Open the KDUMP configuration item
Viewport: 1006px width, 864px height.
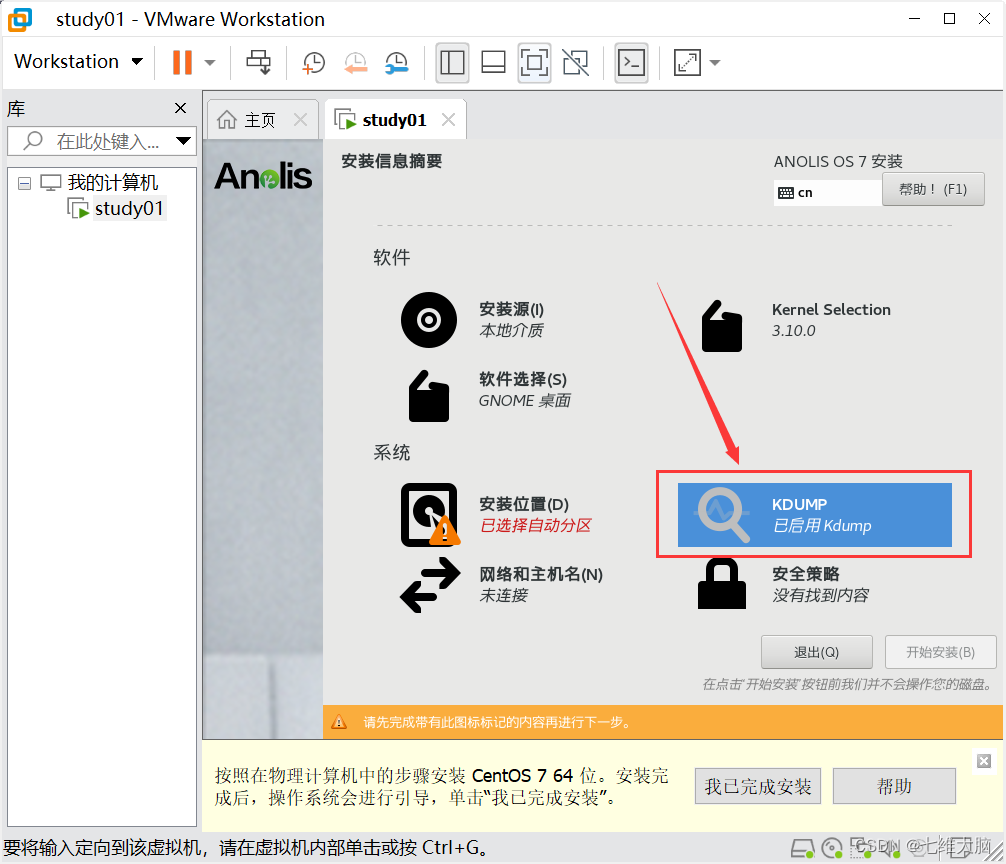click(815, 514)
